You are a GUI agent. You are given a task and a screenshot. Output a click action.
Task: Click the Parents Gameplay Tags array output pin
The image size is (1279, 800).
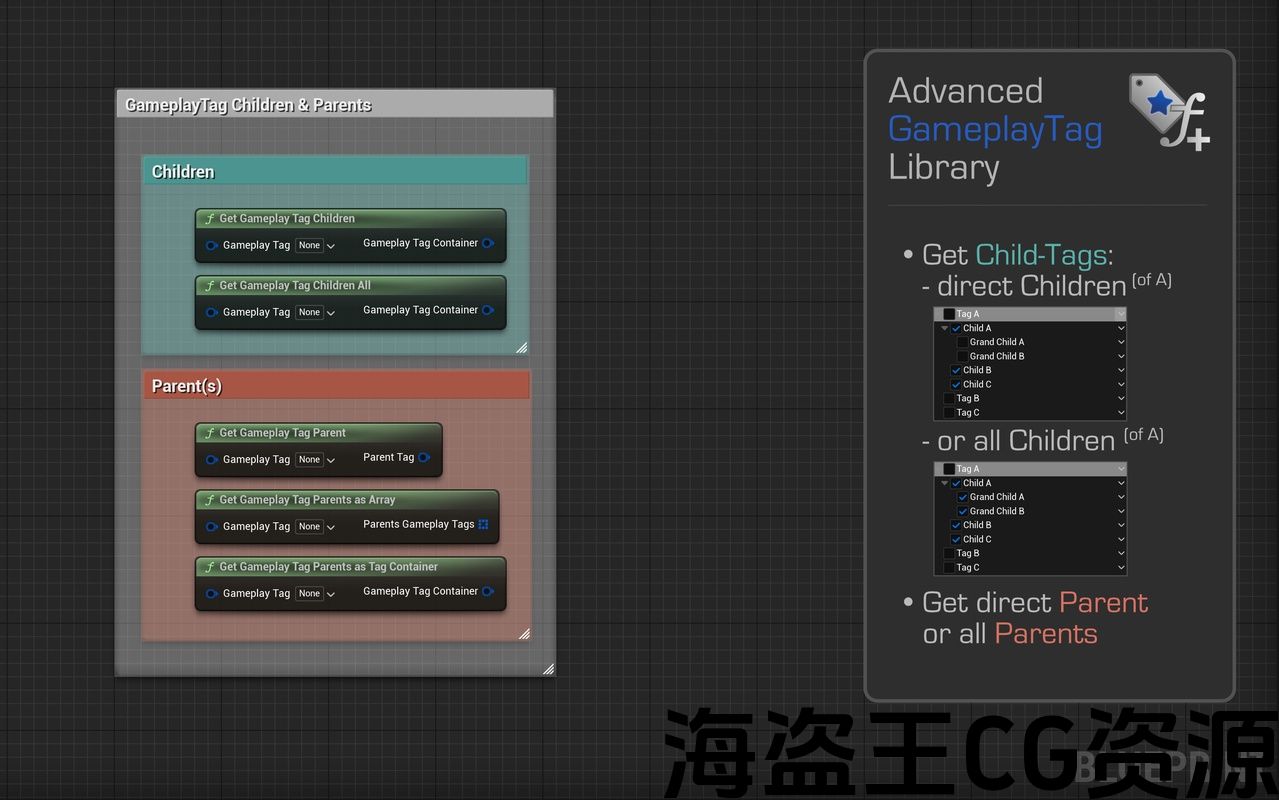pos(483,524)
